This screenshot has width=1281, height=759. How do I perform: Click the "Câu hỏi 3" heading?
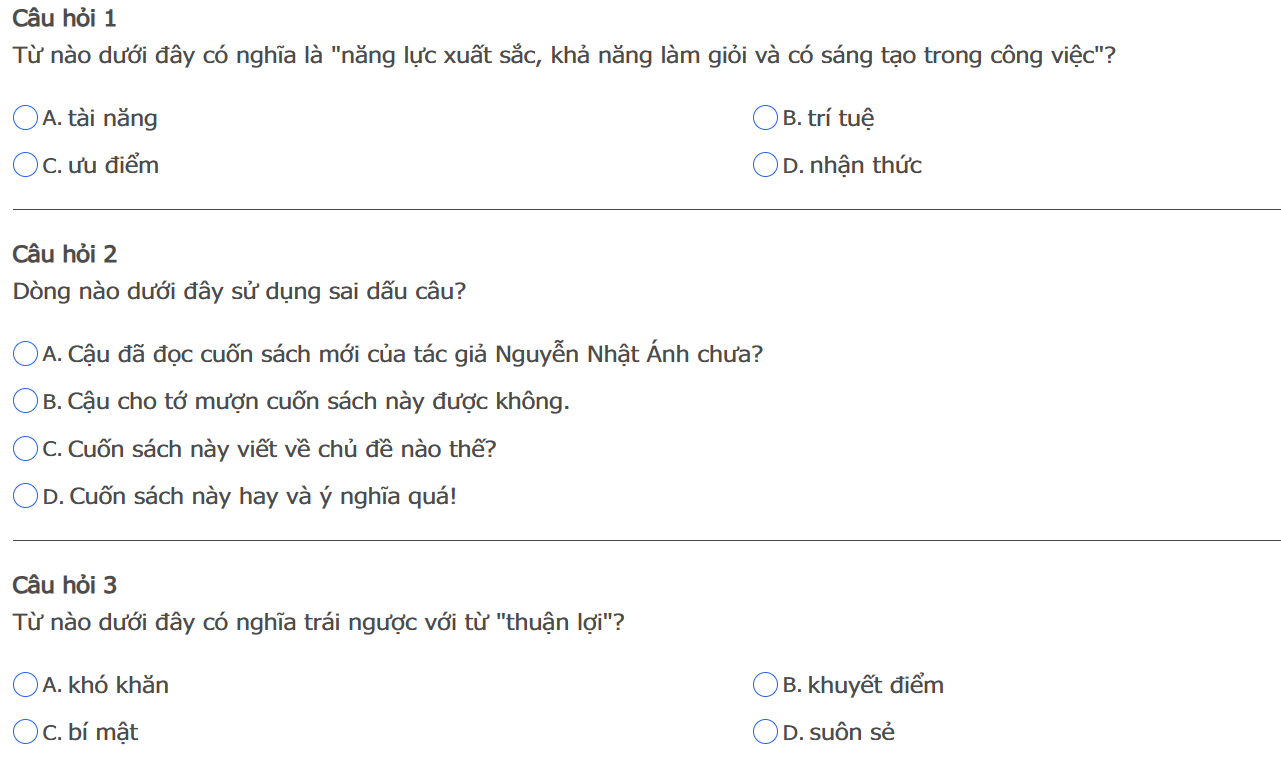tap(65, 585)
